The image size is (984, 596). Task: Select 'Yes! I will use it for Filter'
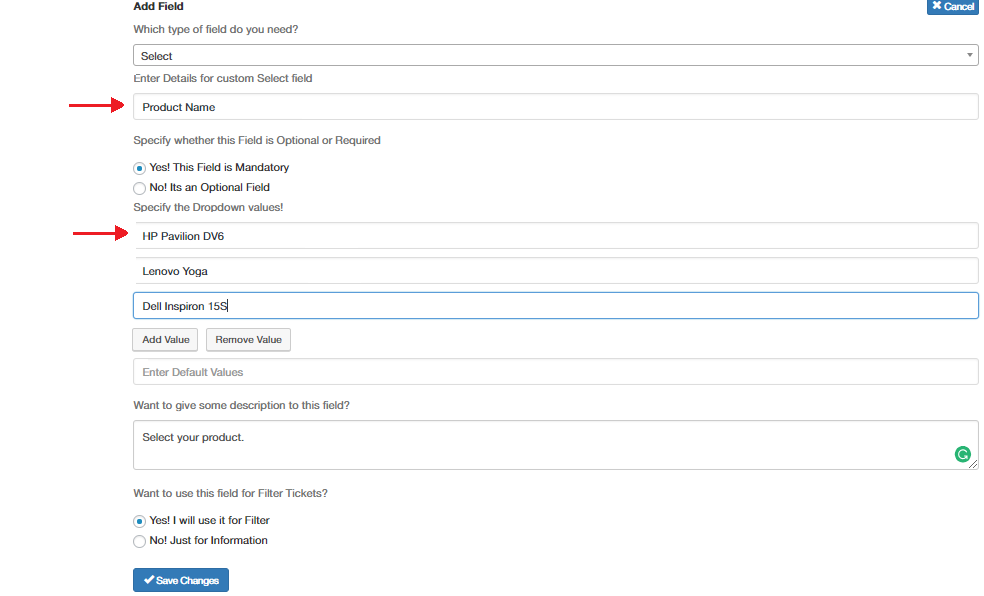point(139,521)
